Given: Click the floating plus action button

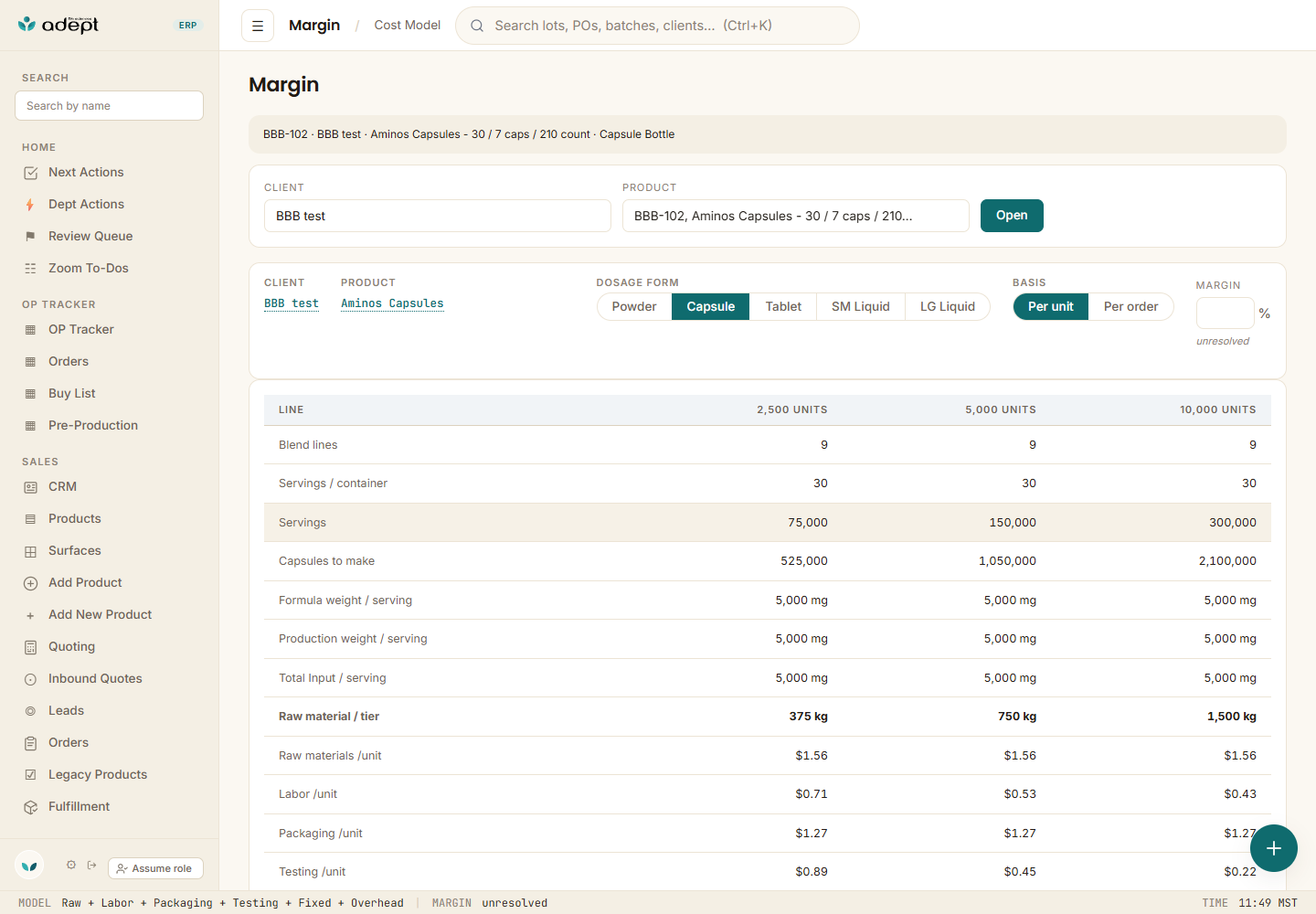Looking at the screenshot, I should click(1274, 848).
